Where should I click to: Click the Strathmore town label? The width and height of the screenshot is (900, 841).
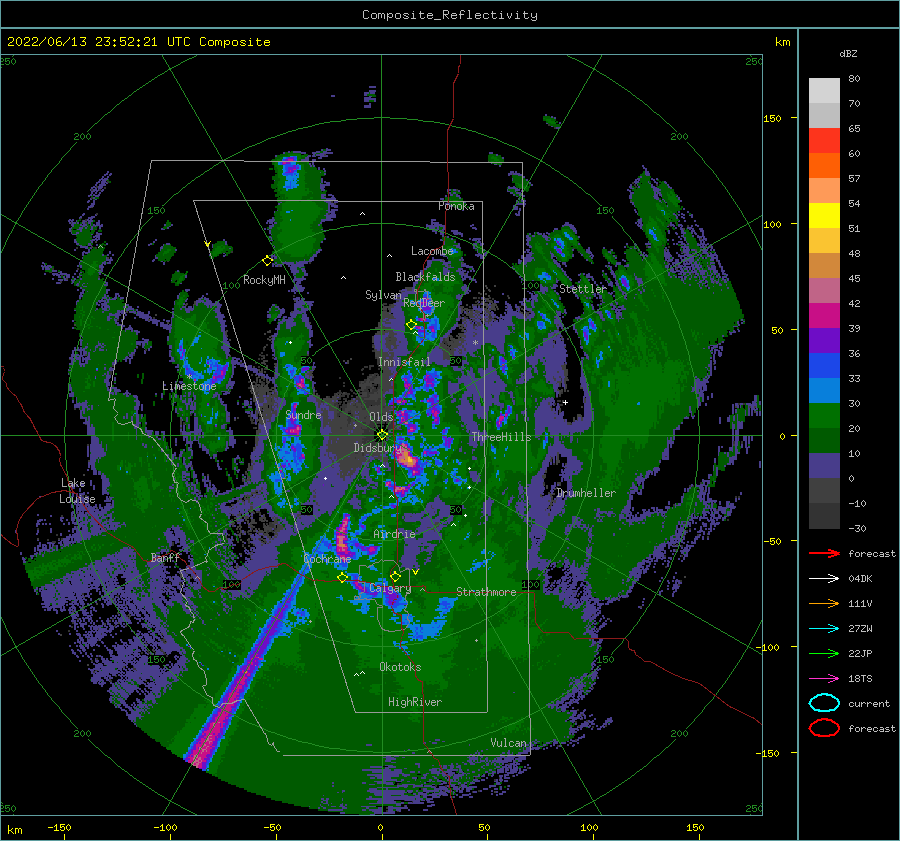[486, 592]
